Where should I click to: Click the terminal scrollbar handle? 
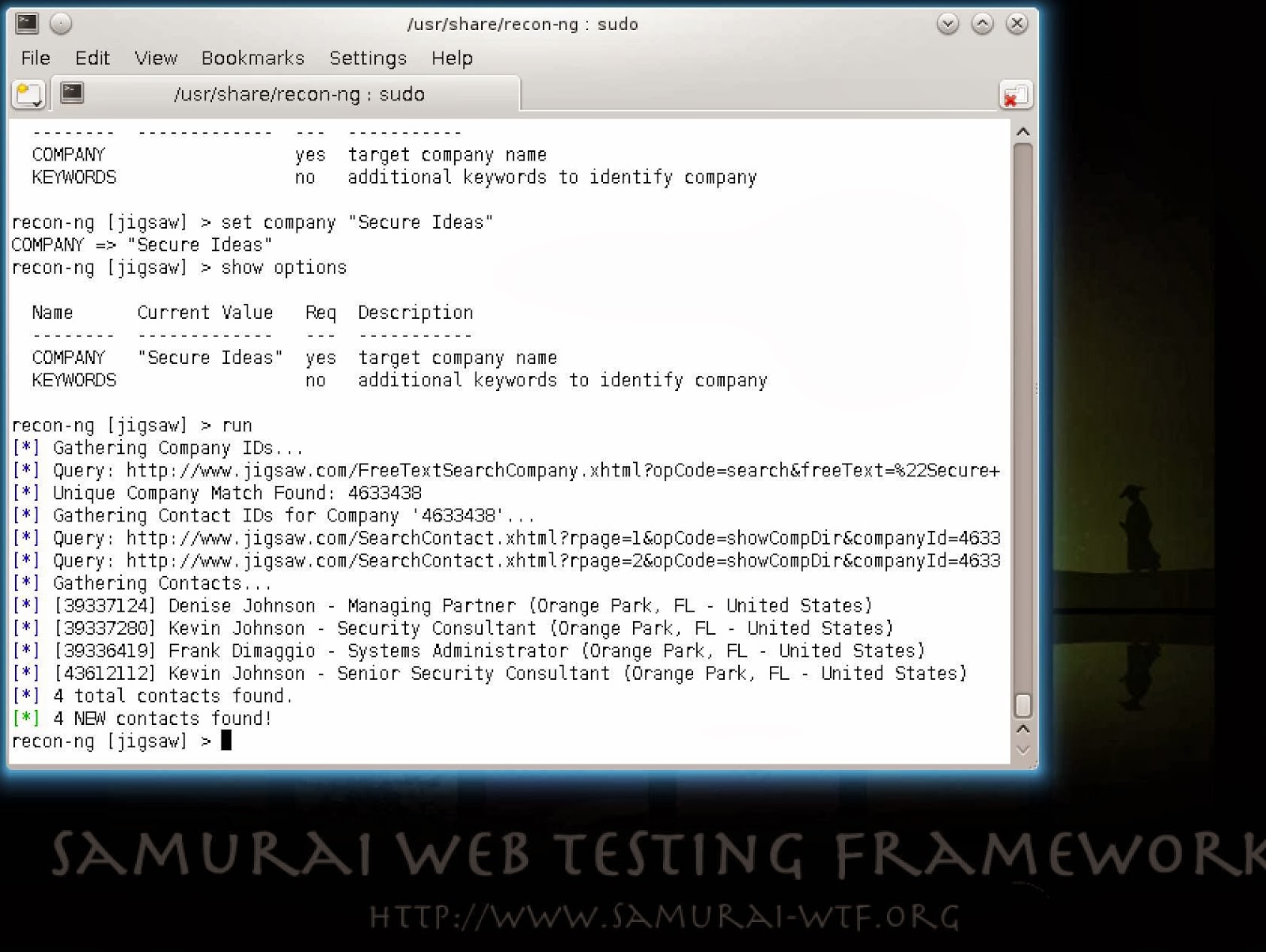click(x=1022, y=704)
